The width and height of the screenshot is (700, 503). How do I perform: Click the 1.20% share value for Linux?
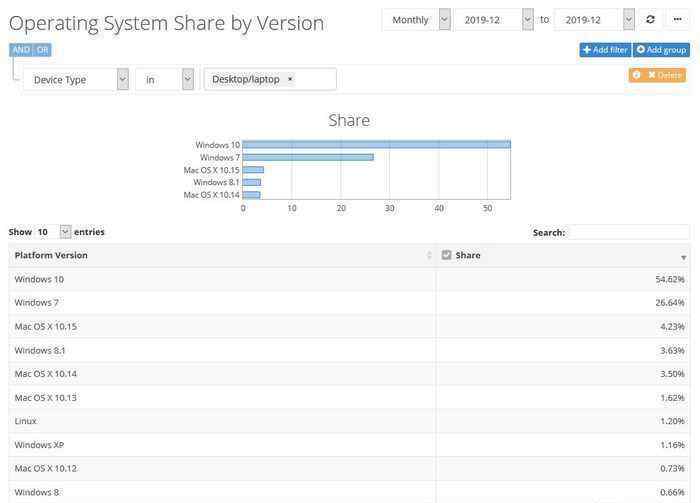672,421
